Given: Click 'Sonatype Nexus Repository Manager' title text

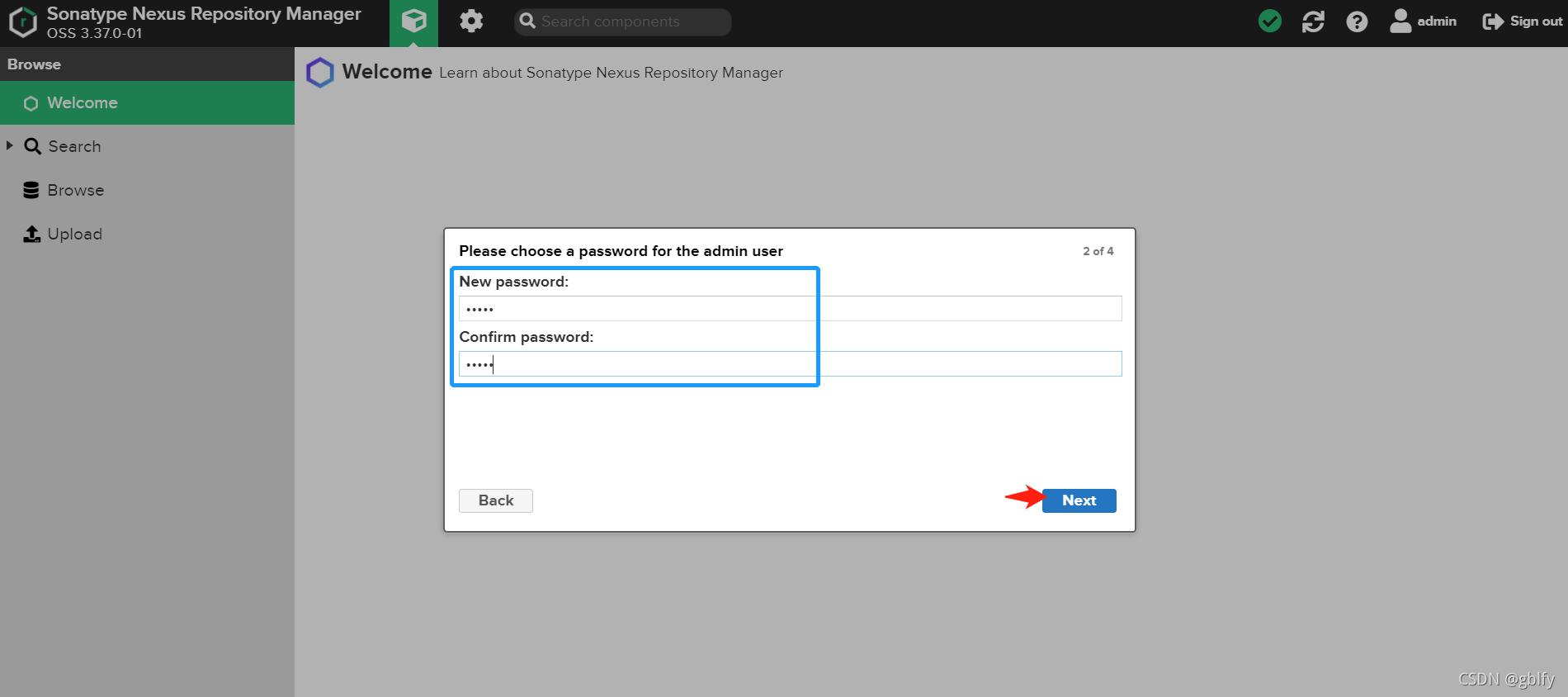Looking at the screenshot, I should click(204, 14).
